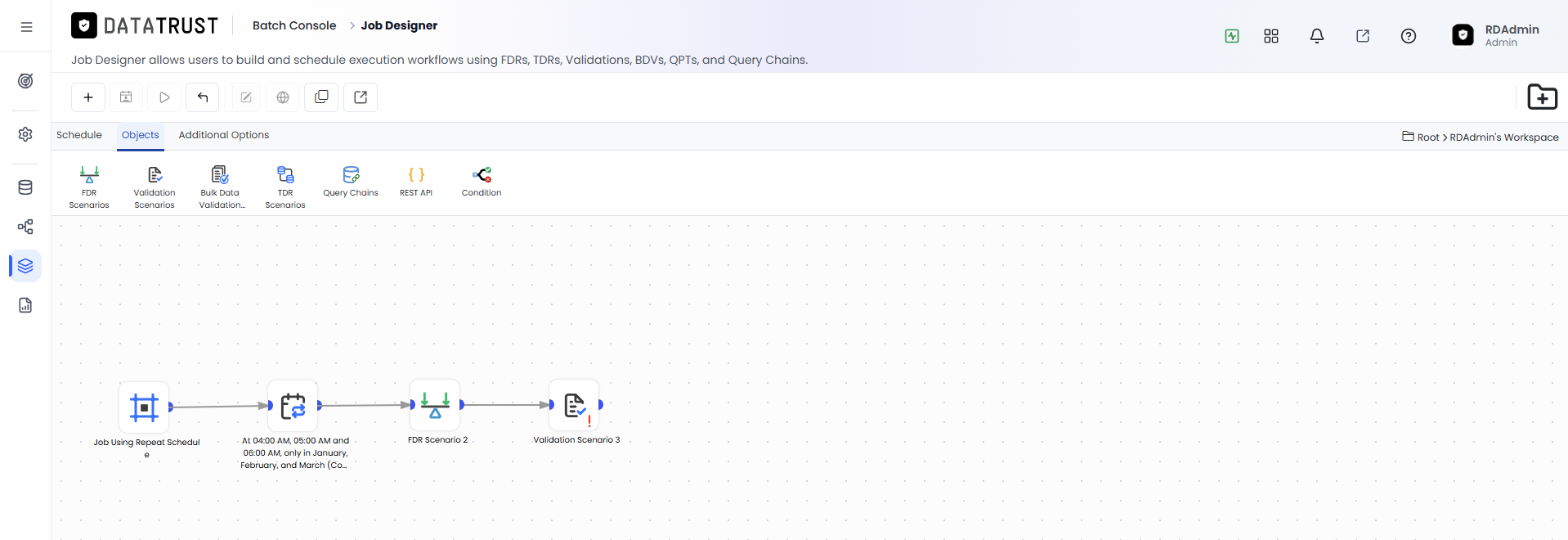1568x540 pixels.
Task: Select the stacked layers sidebar icon
Action: tap(25, 266)
